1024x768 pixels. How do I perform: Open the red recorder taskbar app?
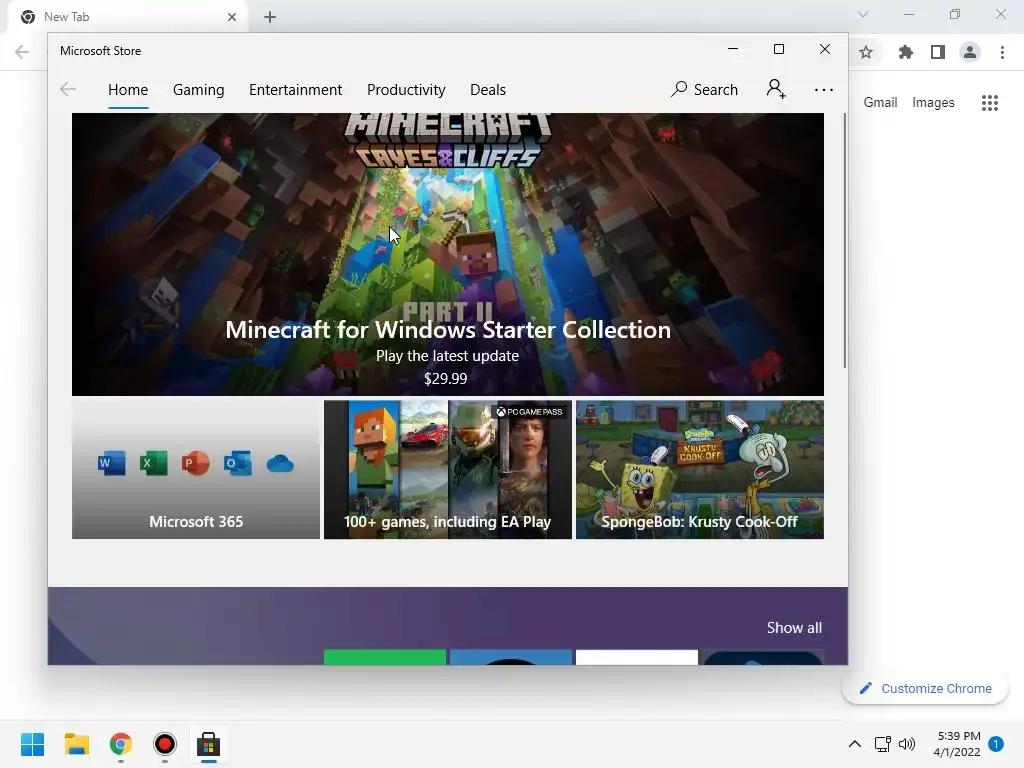tap(165, 744)
